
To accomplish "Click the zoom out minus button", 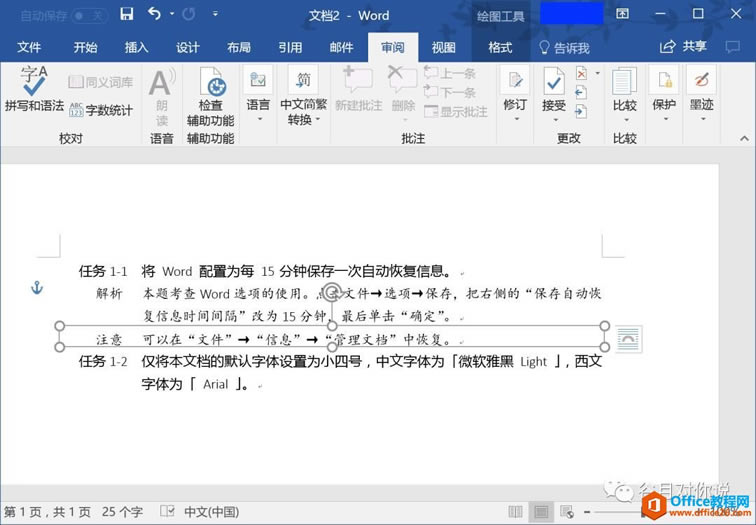I will (587, 512).
